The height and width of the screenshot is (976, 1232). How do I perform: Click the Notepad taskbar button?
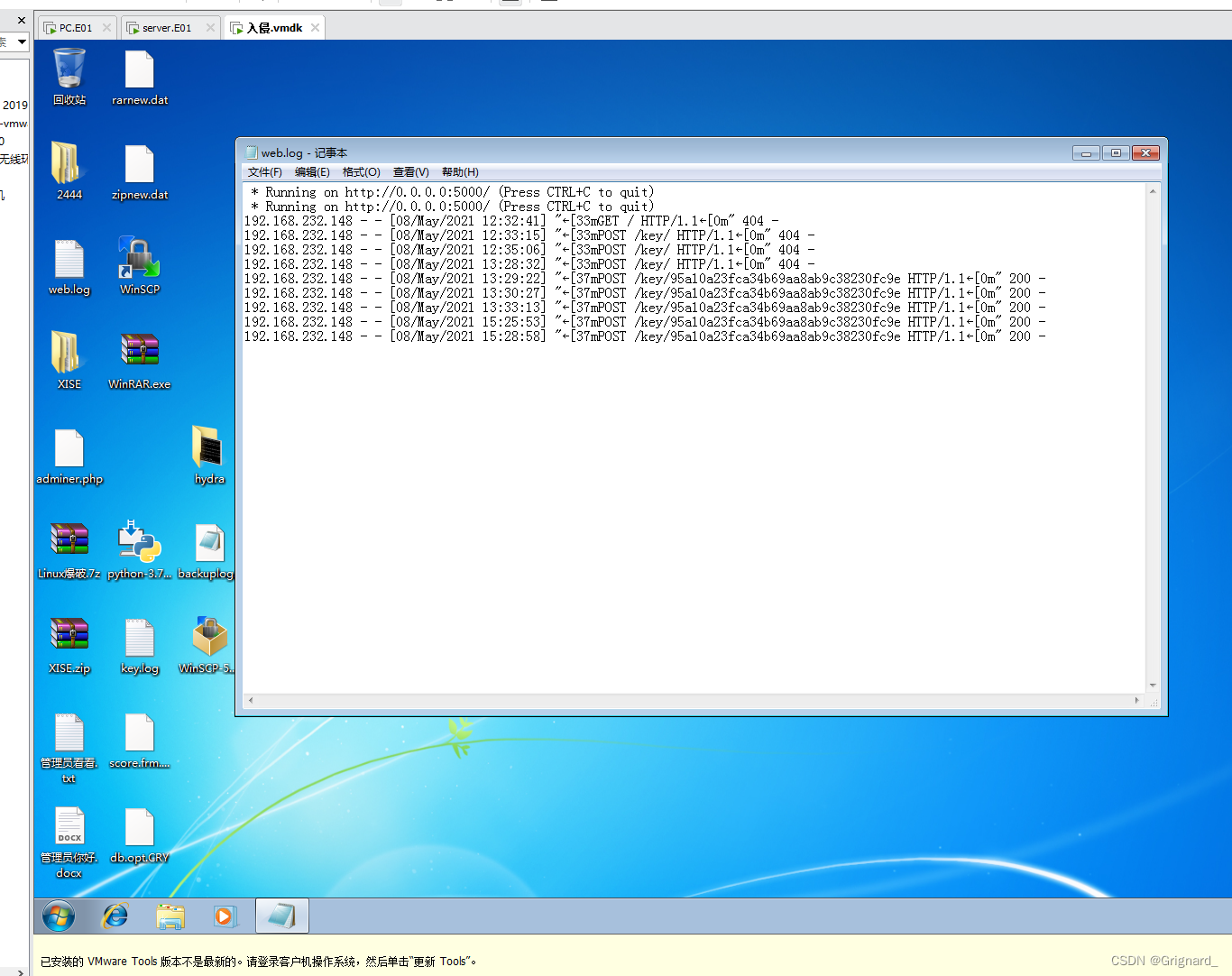click(x=282, y=916)
